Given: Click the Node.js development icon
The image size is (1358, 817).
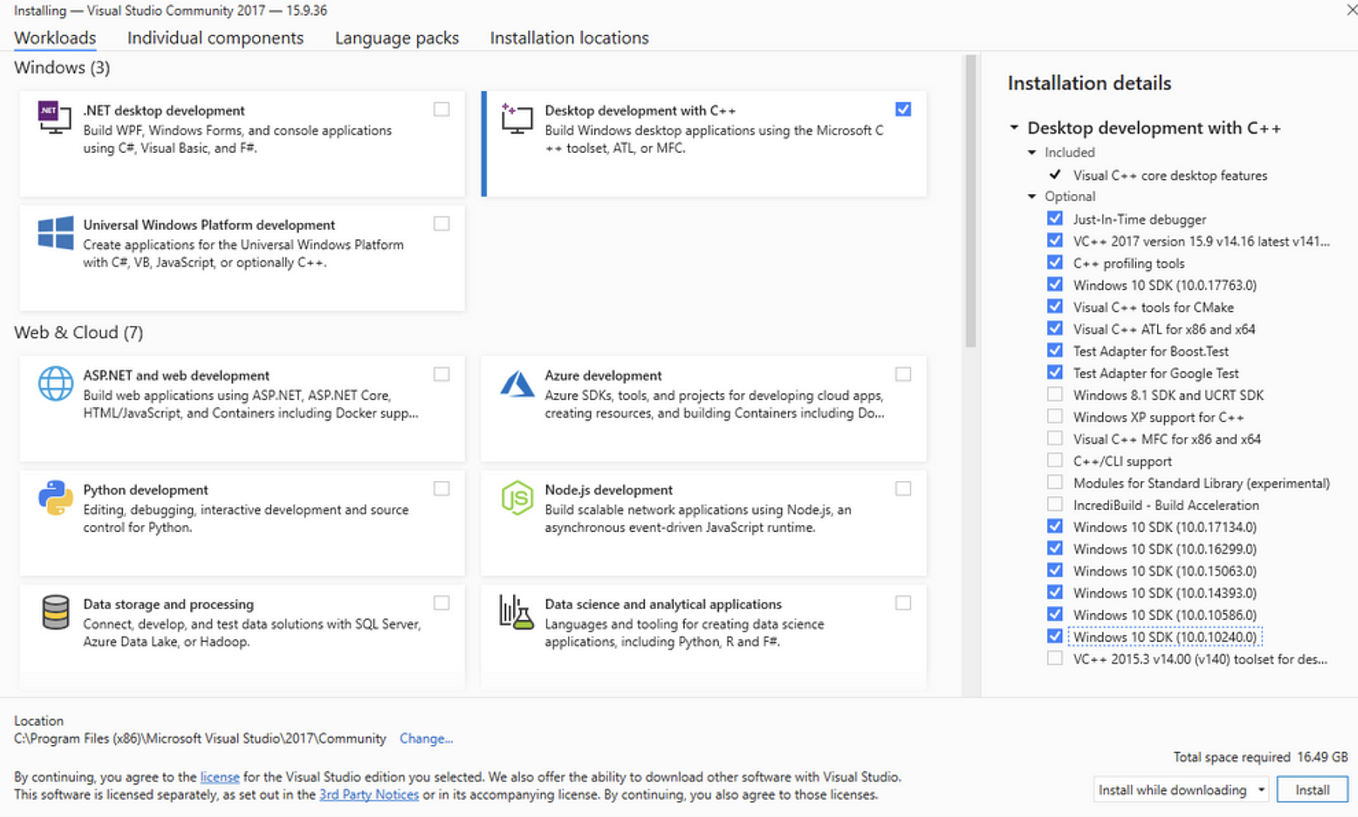Looking at the screenshot, I should pyautogui.click(x=516, y=497).
